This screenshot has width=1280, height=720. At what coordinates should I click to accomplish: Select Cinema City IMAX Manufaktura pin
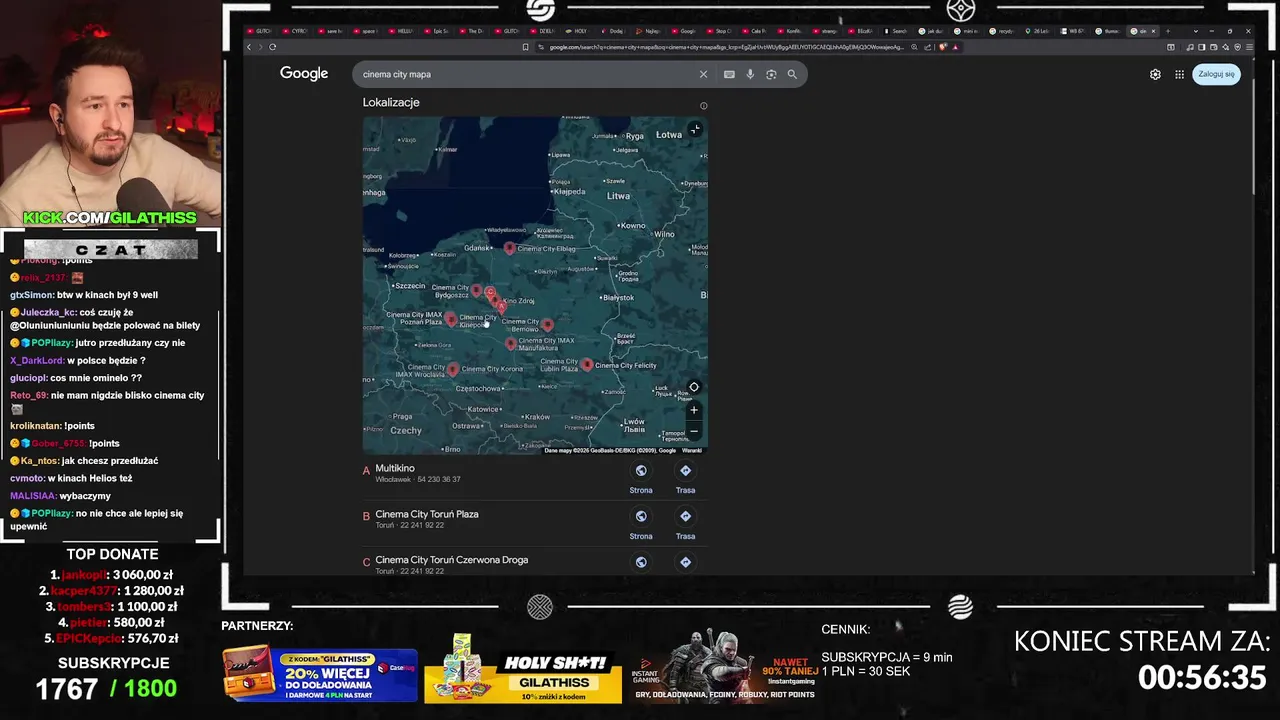[511, 343]
